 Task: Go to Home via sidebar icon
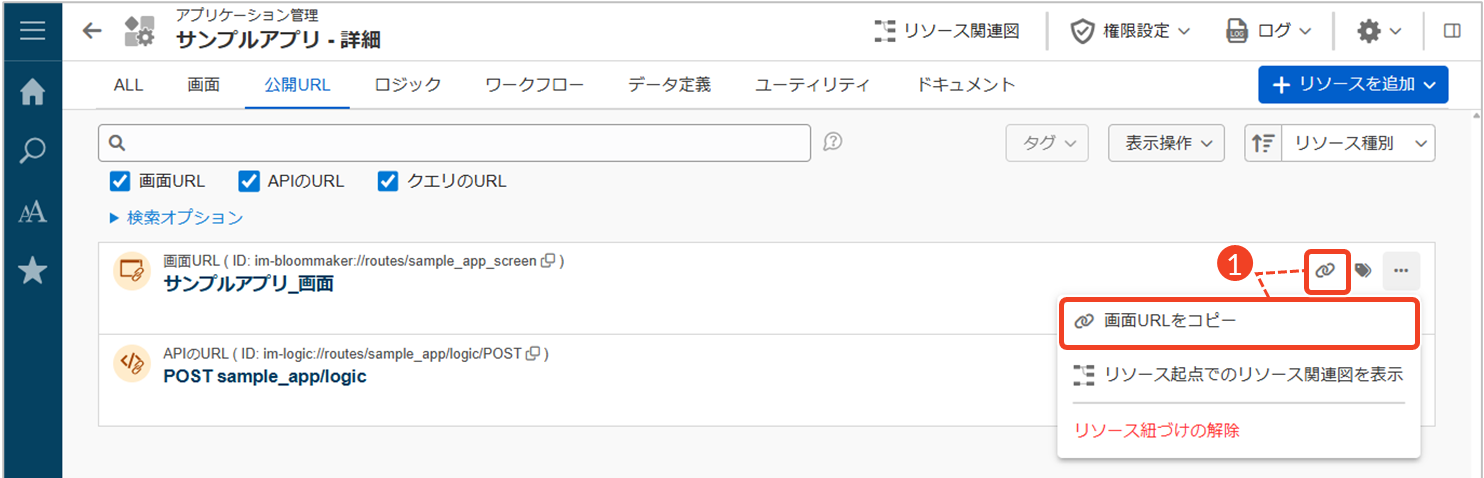(32, 92)
